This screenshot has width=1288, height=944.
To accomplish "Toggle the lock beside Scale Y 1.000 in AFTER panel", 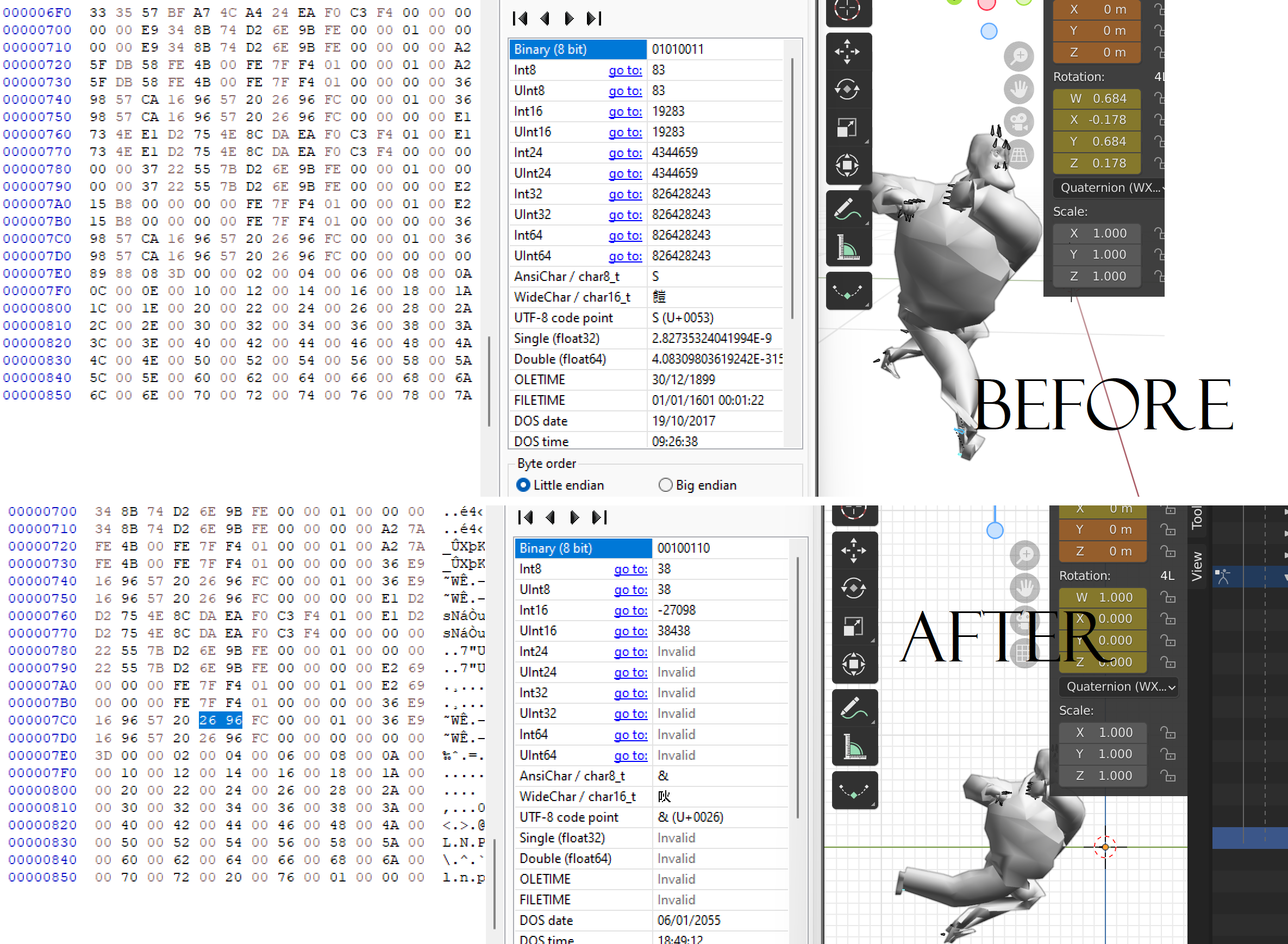I will click(1168, 754).
